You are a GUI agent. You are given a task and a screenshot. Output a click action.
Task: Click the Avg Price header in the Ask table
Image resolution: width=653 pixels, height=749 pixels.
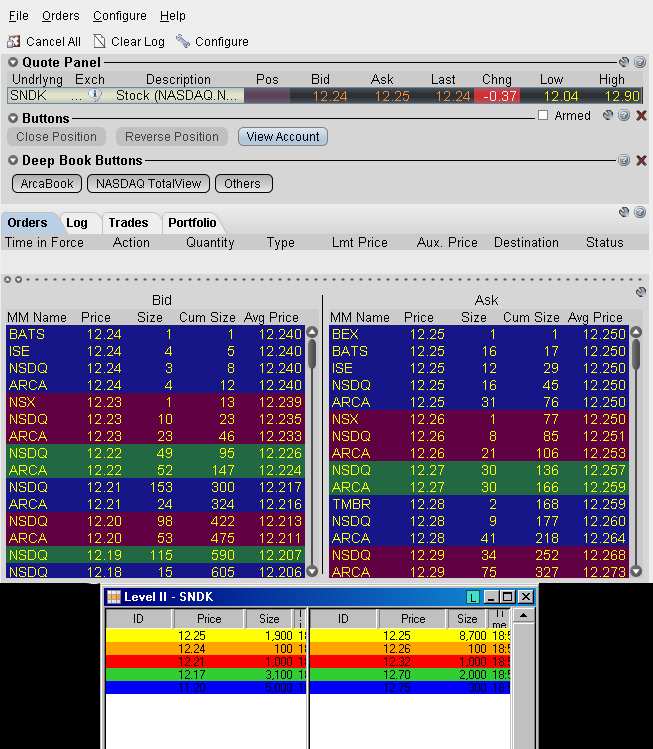[595, 317]
